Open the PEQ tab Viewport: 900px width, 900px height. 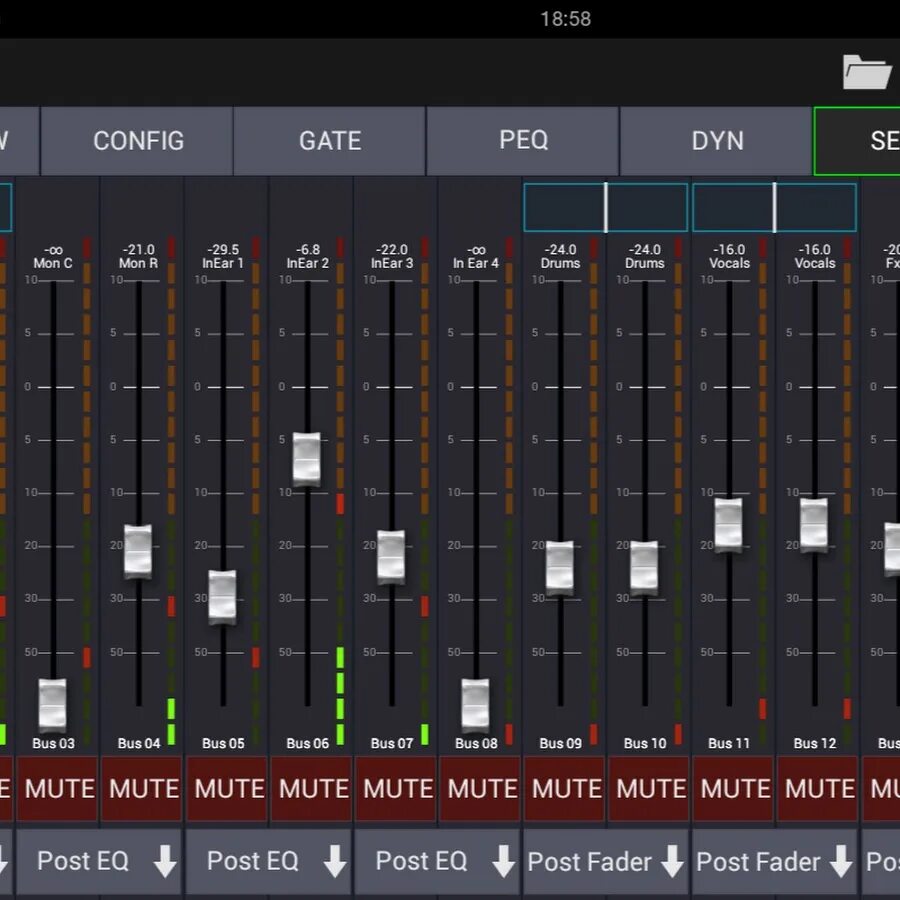(523, 141)
